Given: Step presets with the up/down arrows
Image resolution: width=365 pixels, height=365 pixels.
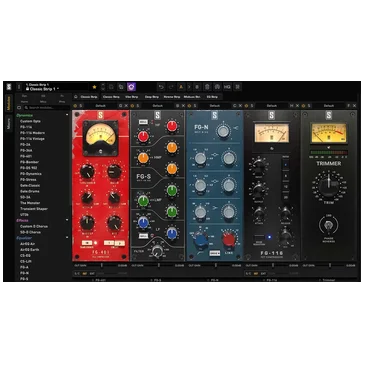Looking at the screenshot, I should tap(103, 87).
